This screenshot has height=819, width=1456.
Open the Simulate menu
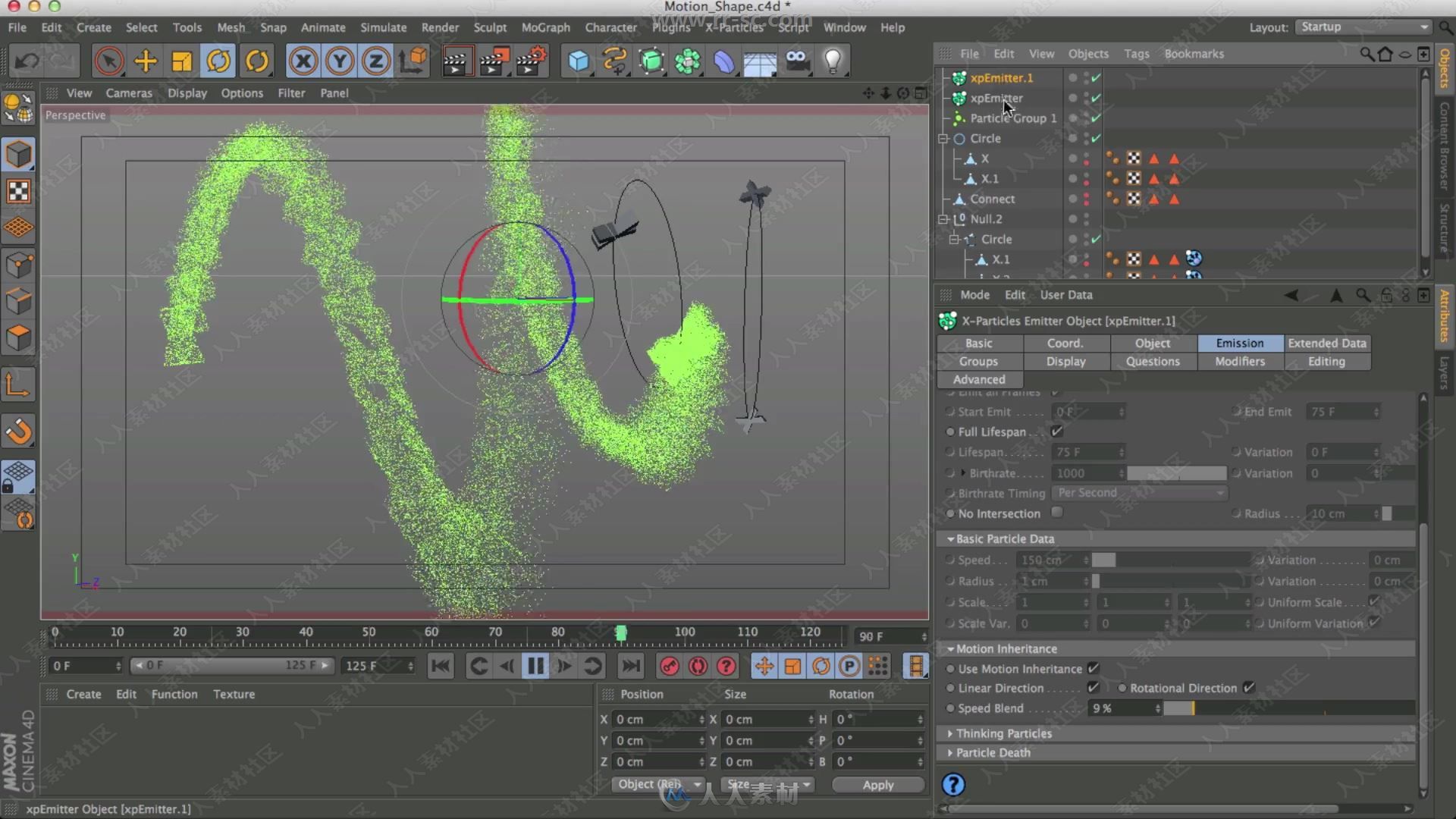(383, 27)
